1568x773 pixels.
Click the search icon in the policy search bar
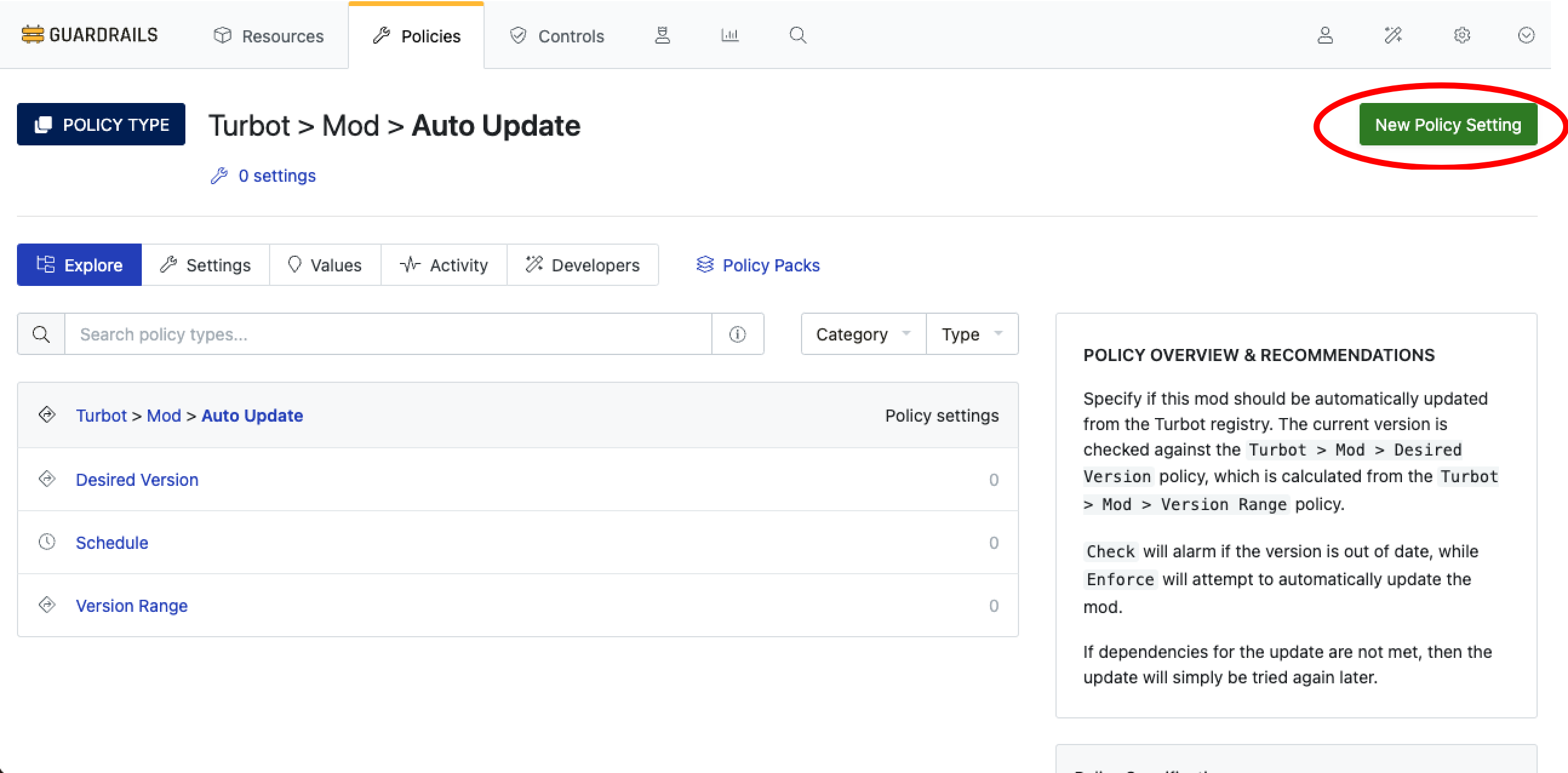(x=40, y=334)
